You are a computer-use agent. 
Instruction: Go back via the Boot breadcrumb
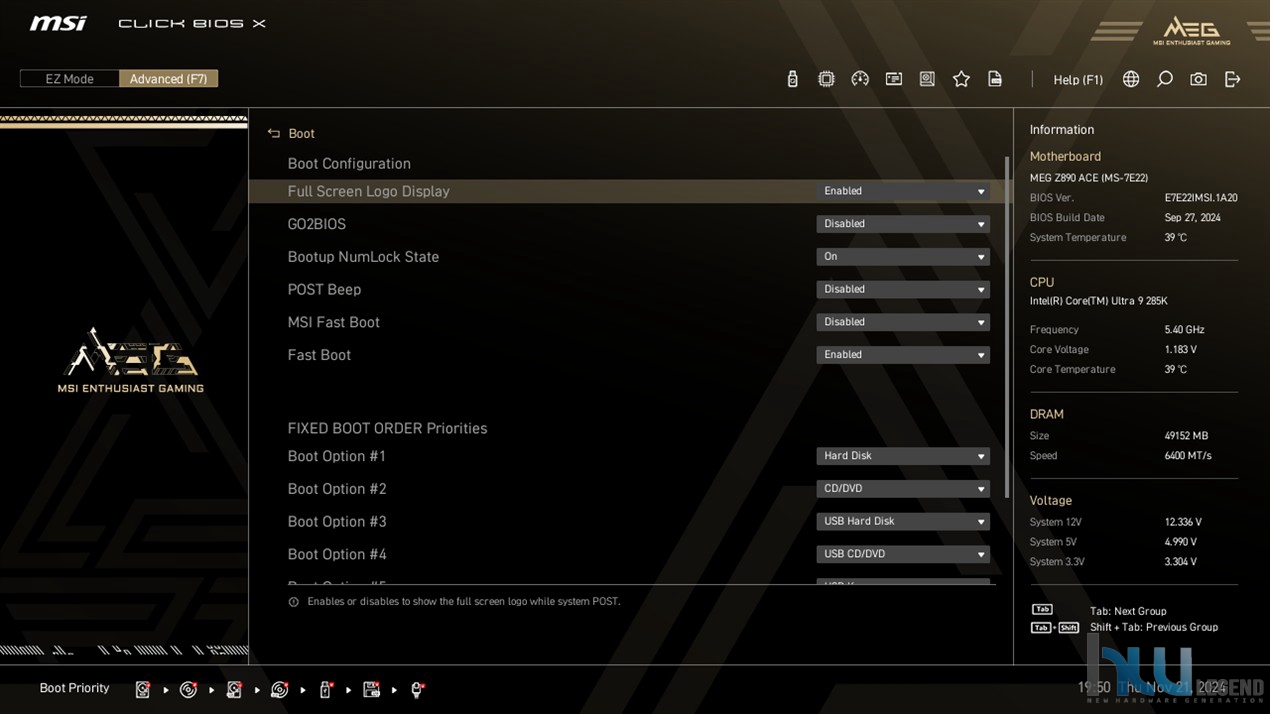point(301,134)
